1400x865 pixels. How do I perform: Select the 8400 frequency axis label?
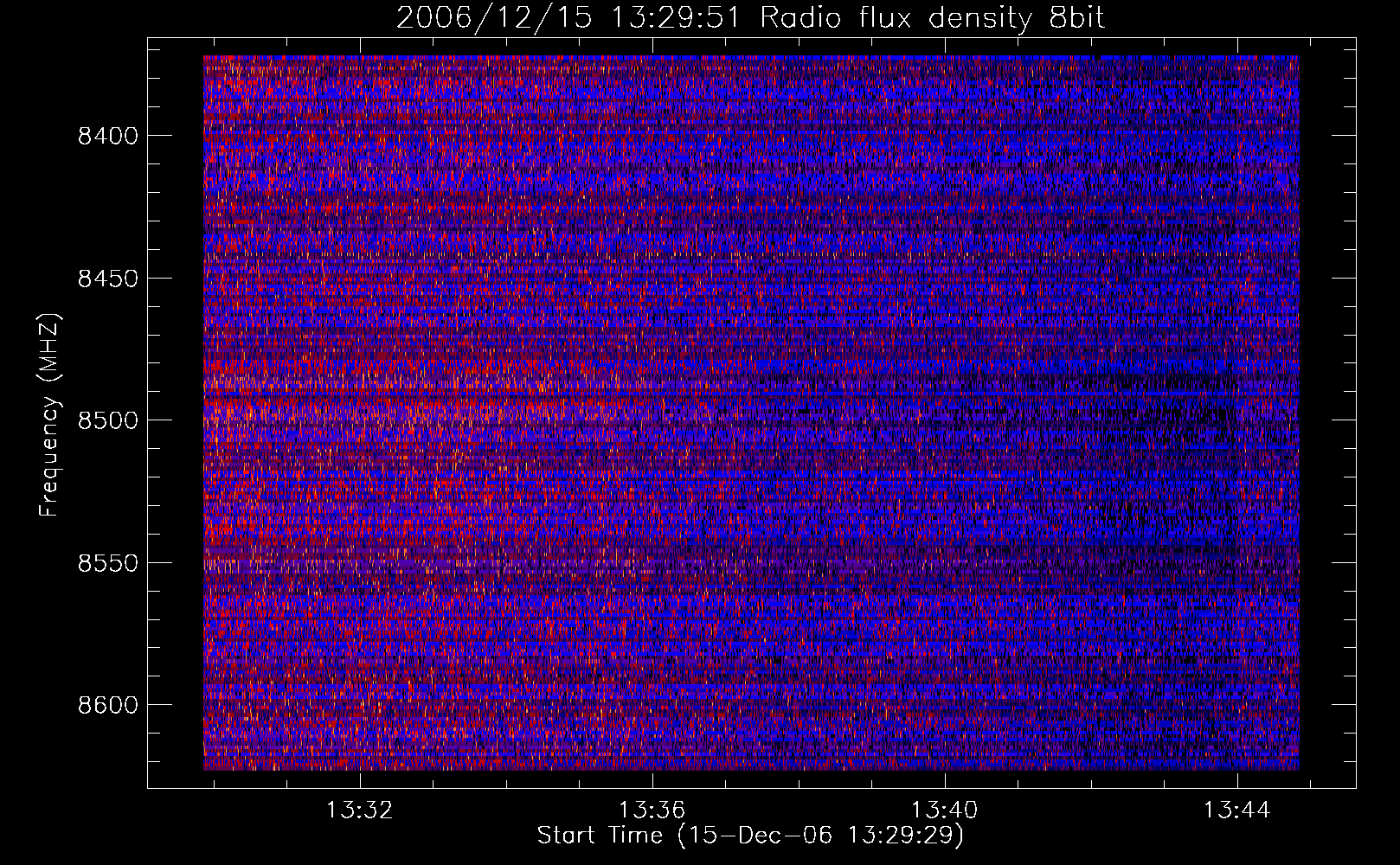(x=107, y=136)
